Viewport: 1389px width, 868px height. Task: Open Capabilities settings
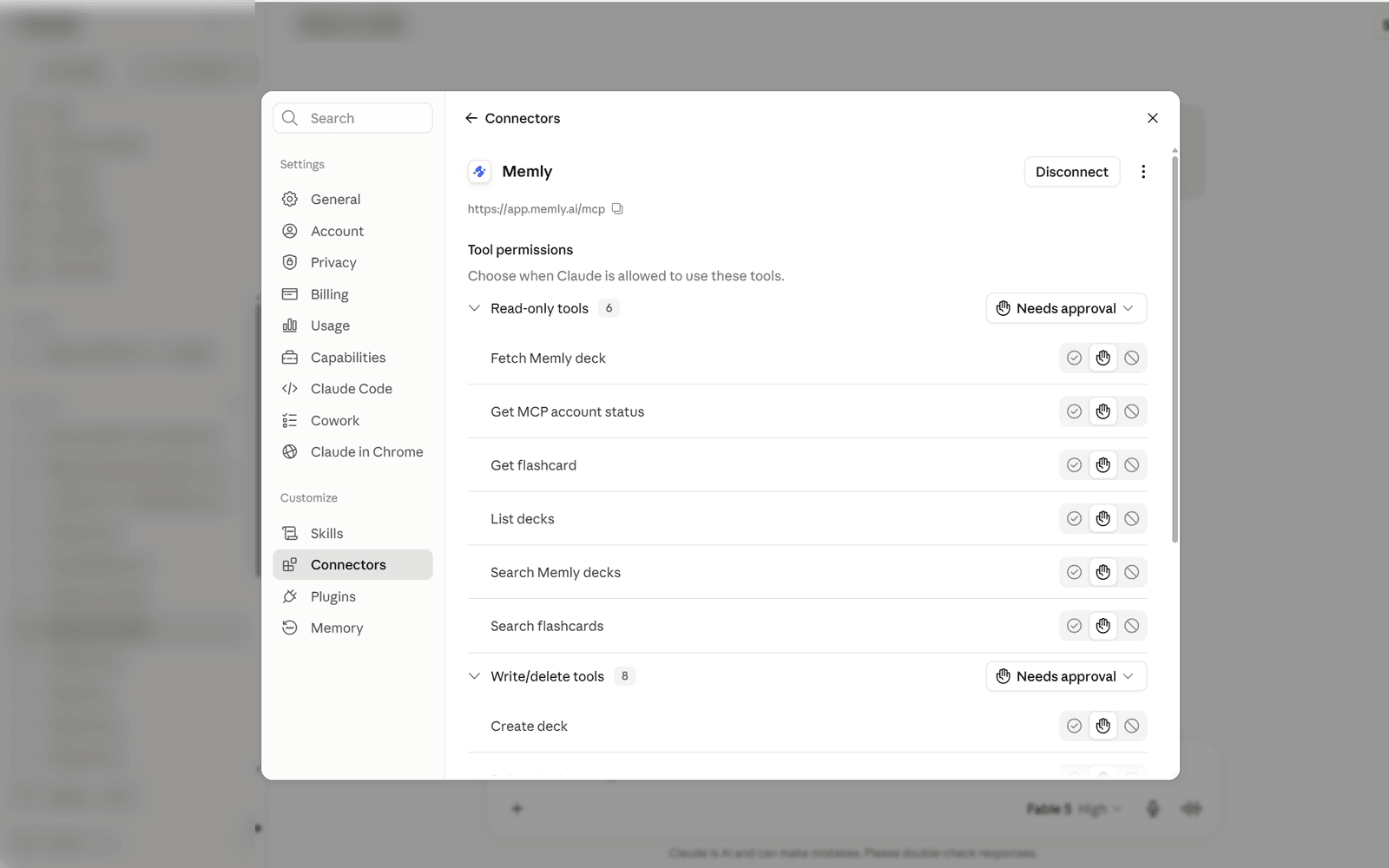[352, 357]
